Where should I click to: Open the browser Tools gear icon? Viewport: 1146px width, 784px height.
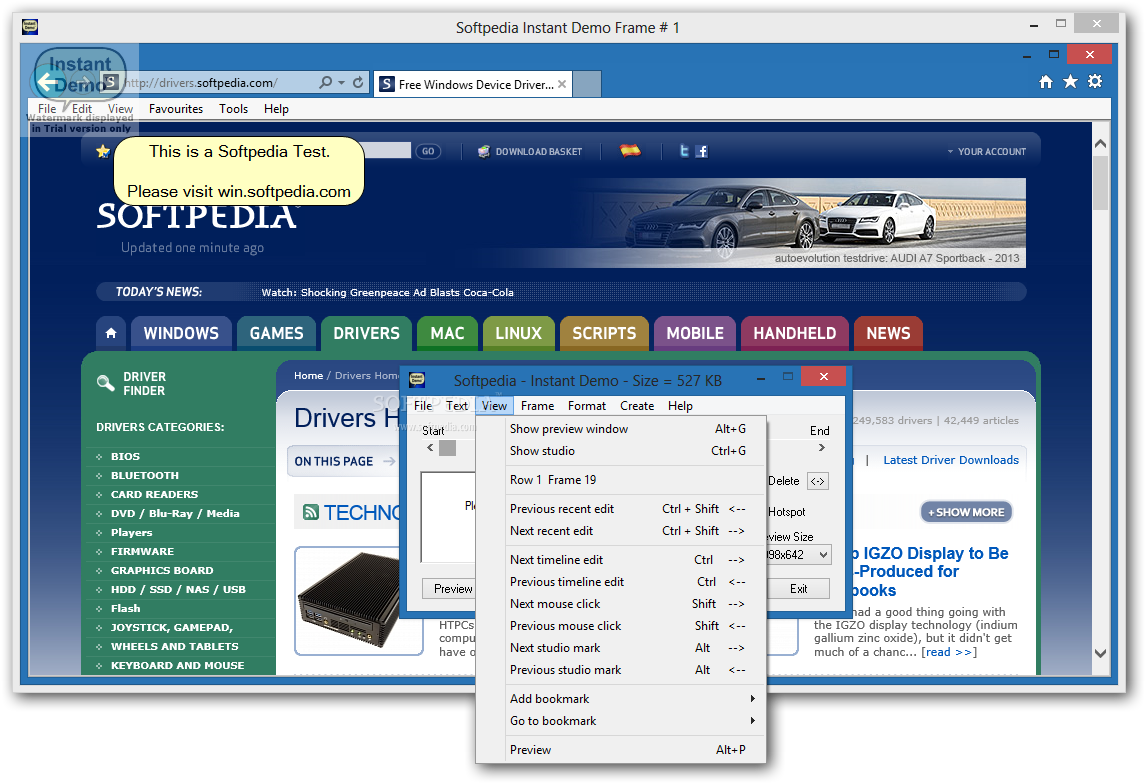(x=1095, y=81)
